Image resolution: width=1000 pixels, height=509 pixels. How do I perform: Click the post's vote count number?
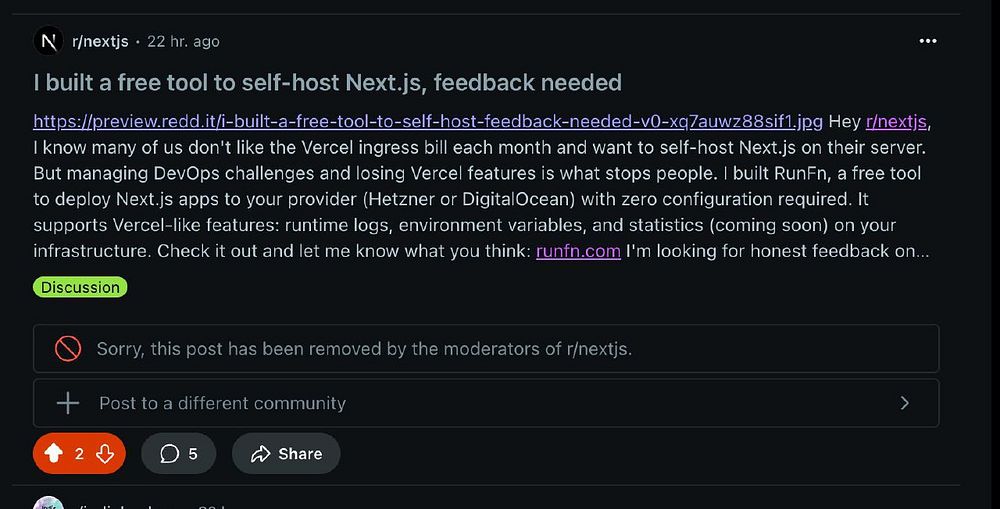tap(79, 454)
